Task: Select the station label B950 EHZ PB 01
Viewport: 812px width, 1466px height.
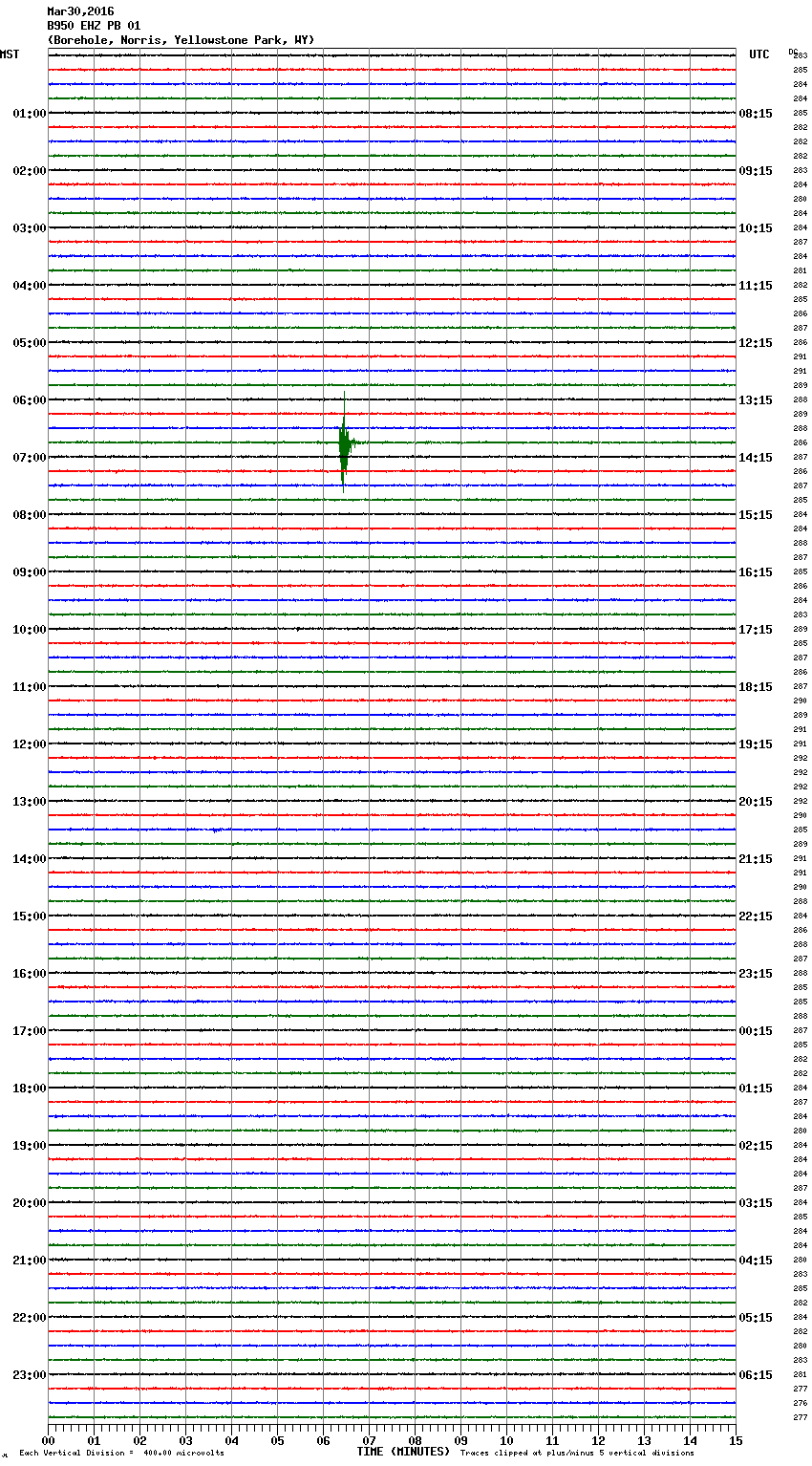Action: tap(94, 26)
